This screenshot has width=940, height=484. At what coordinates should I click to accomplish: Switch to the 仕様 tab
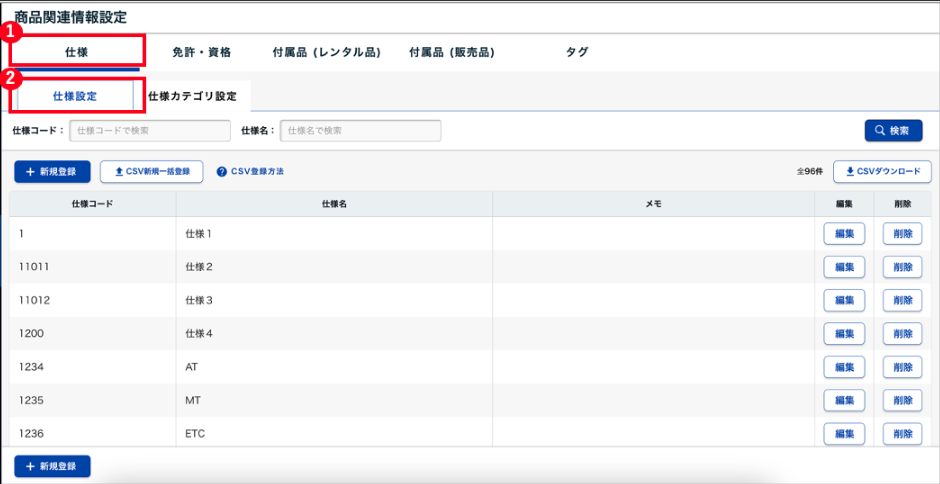tap(77, 52)
